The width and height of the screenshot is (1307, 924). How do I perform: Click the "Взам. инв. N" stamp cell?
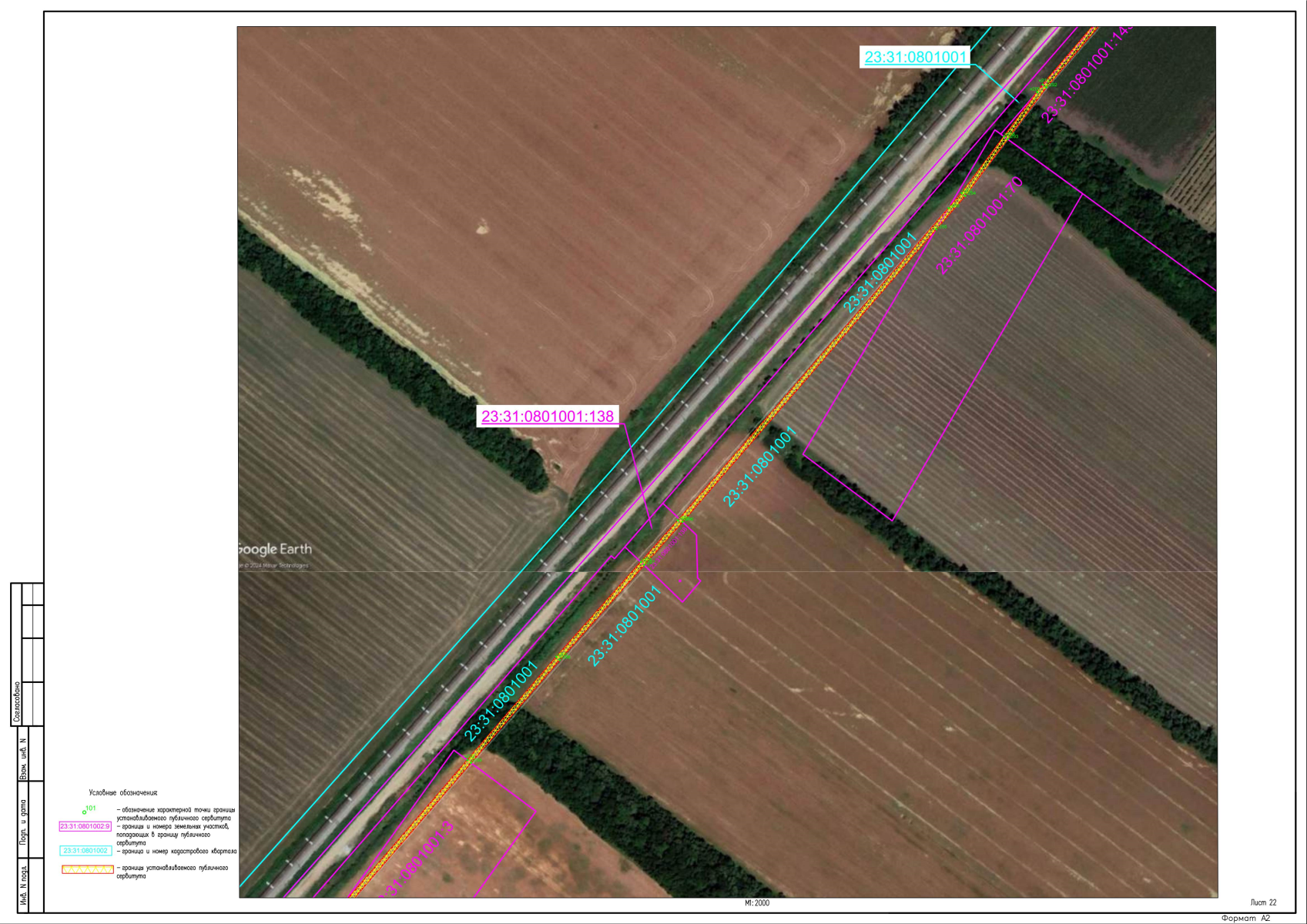23,759
